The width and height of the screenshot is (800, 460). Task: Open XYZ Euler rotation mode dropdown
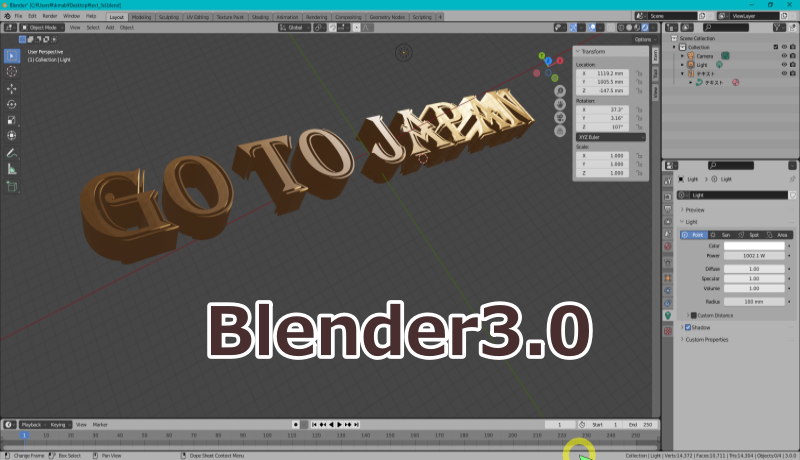pos(611,137)
